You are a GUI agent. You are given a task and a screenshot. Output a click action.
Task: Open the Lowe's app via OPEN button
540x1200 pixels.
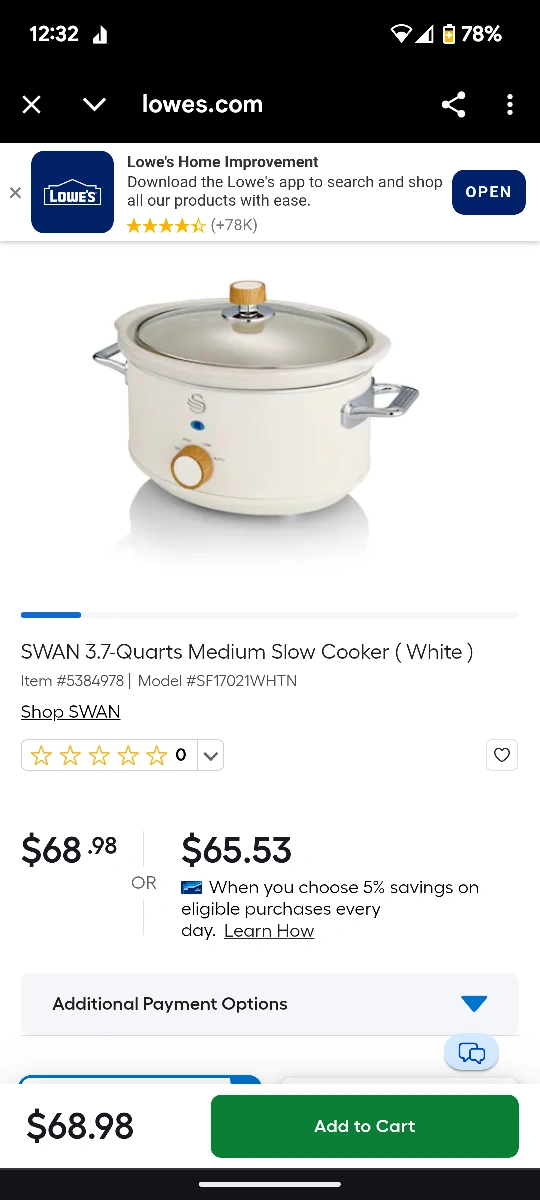(488, 192)
